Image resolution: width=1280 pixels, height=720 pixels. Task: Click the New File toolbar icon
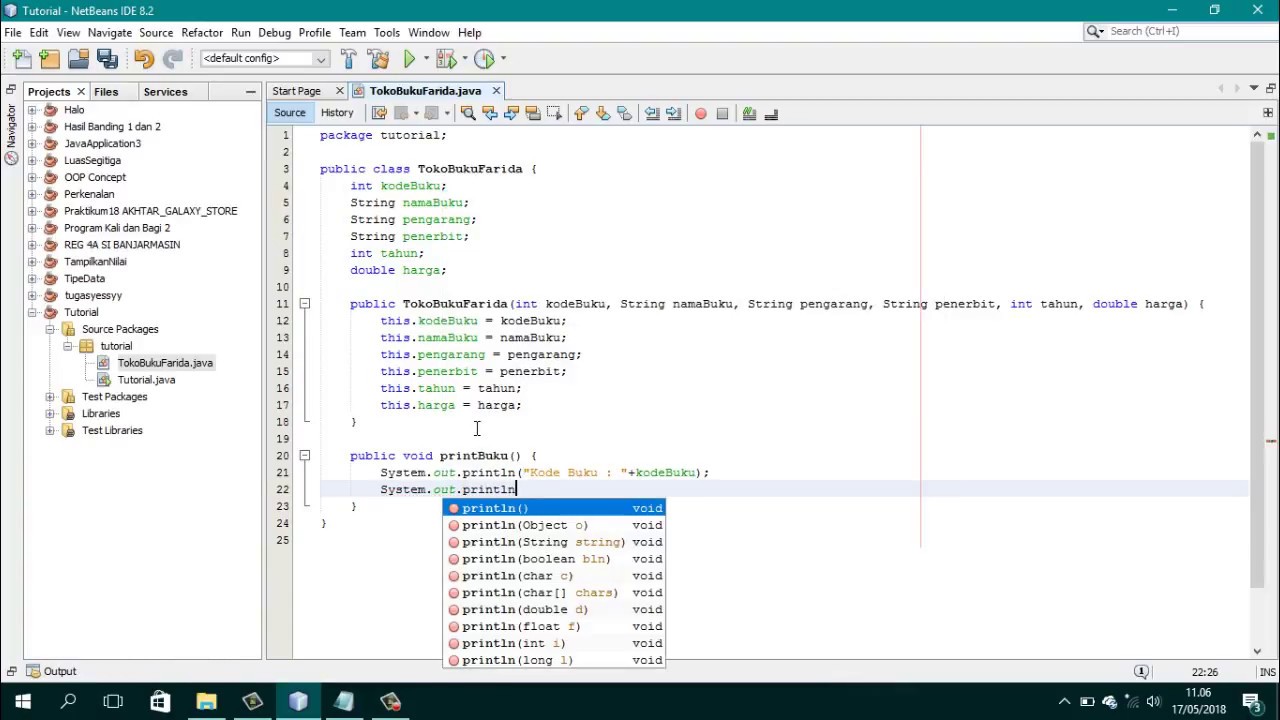22,59
